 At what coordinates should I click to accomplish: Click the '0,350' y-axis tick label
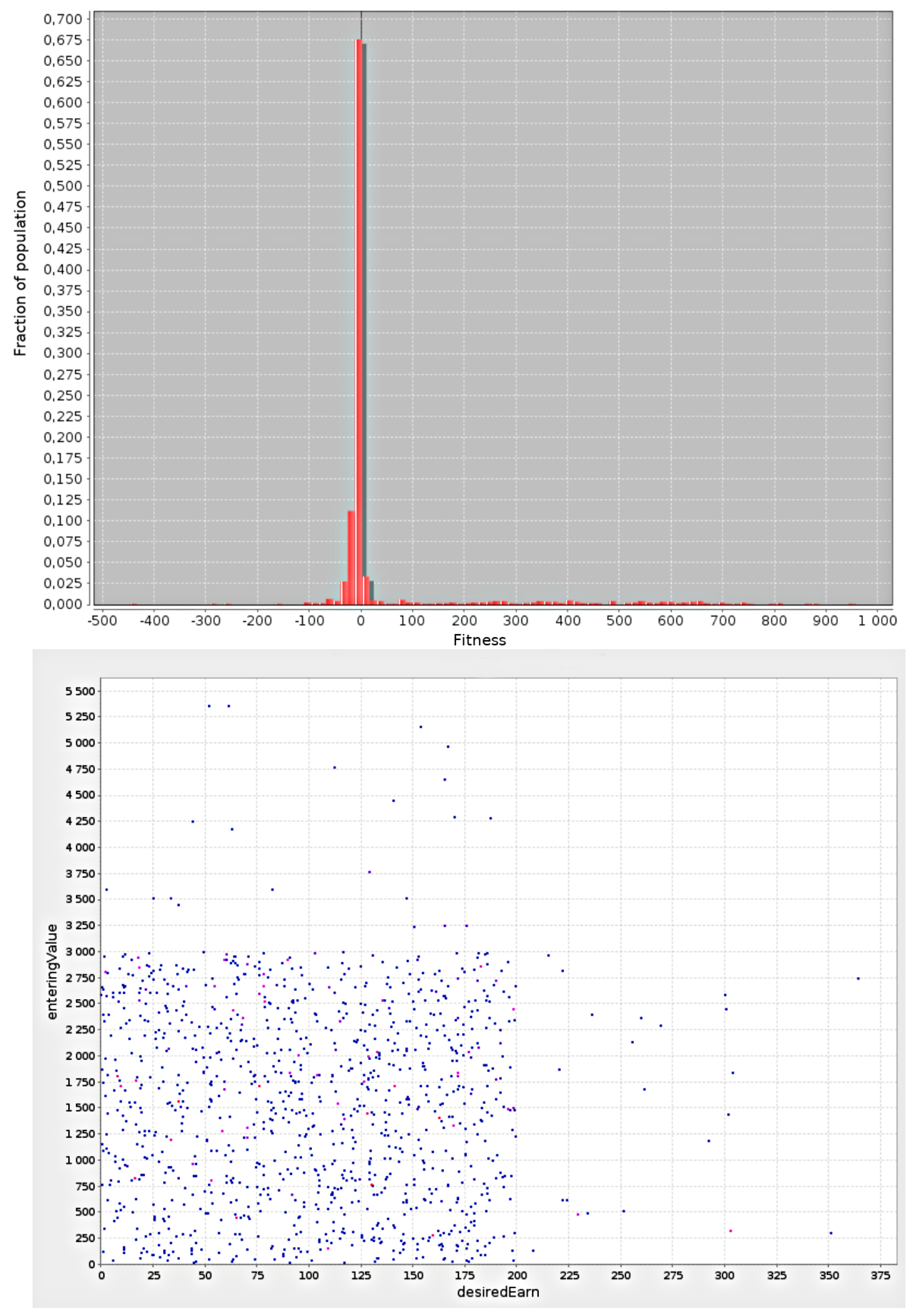pos(63,312)
